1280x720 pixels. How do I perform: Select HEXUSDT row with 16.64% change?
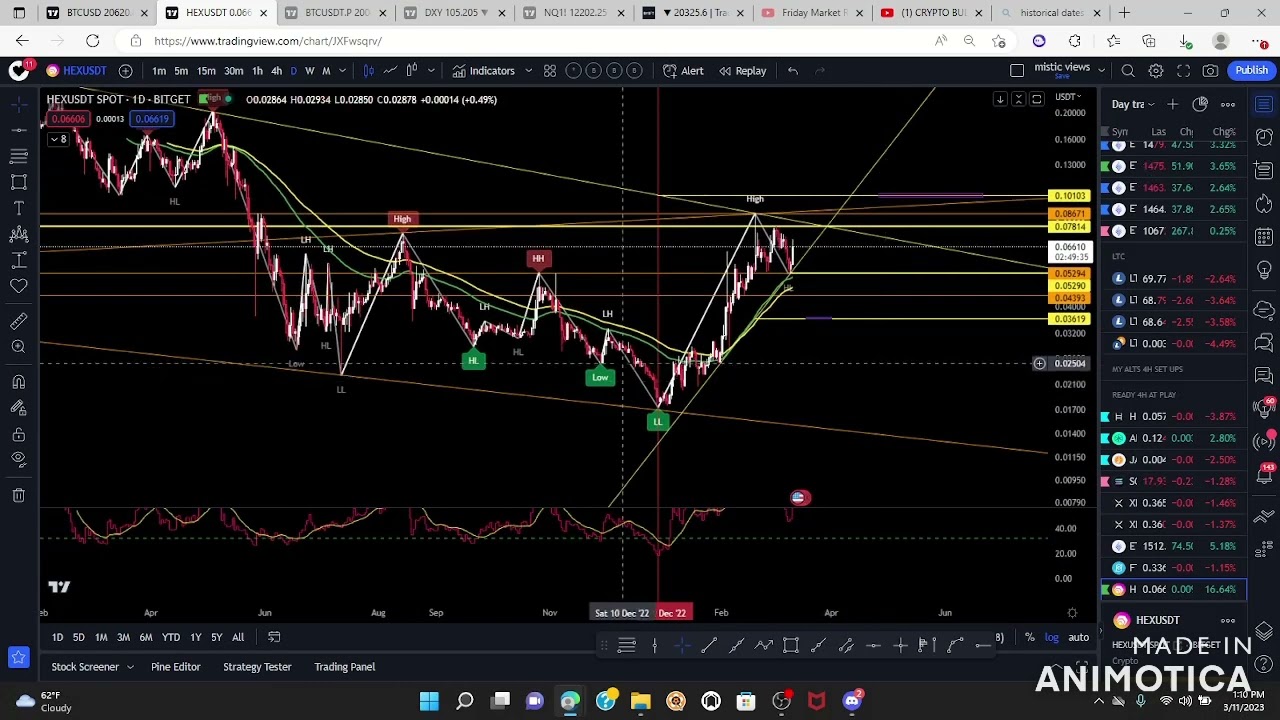pos(1174,590)
